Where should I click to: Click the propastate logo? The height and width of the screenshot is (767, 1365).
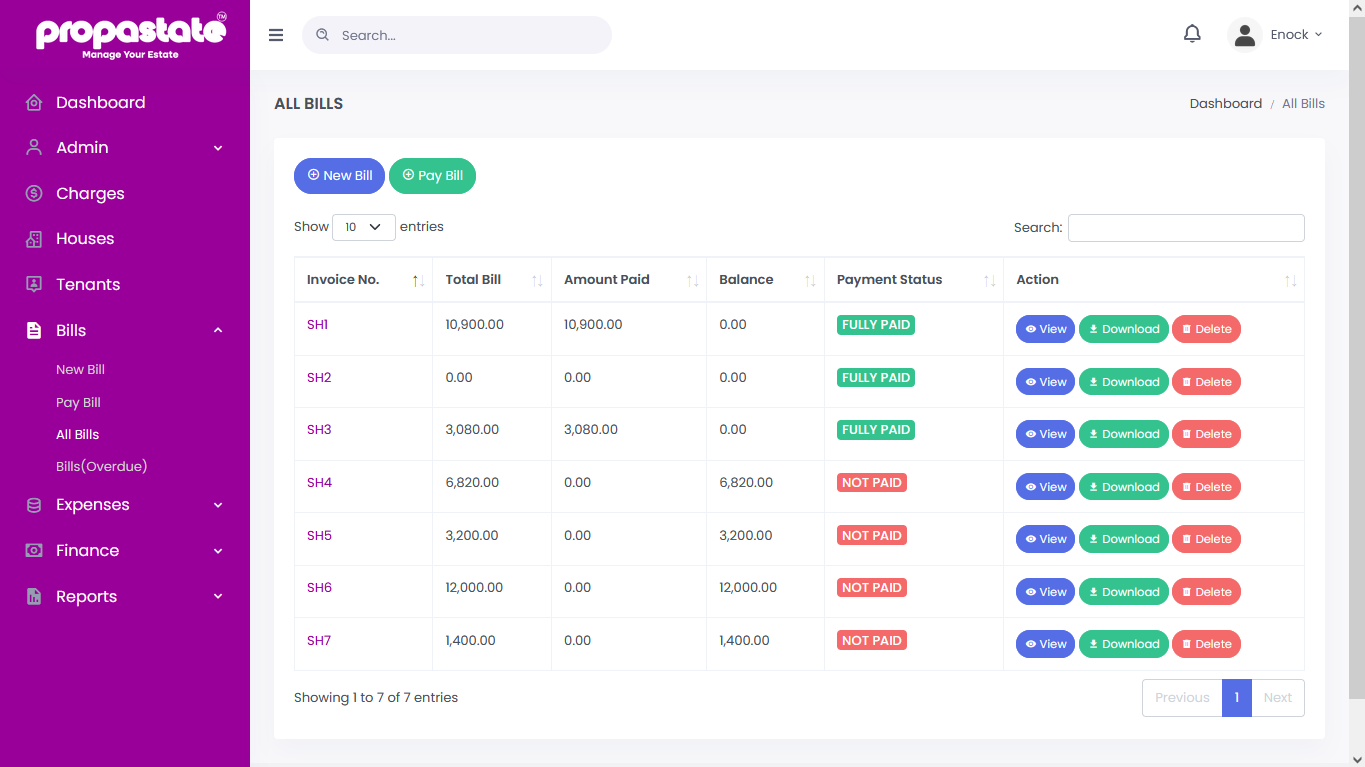(131, 35)
